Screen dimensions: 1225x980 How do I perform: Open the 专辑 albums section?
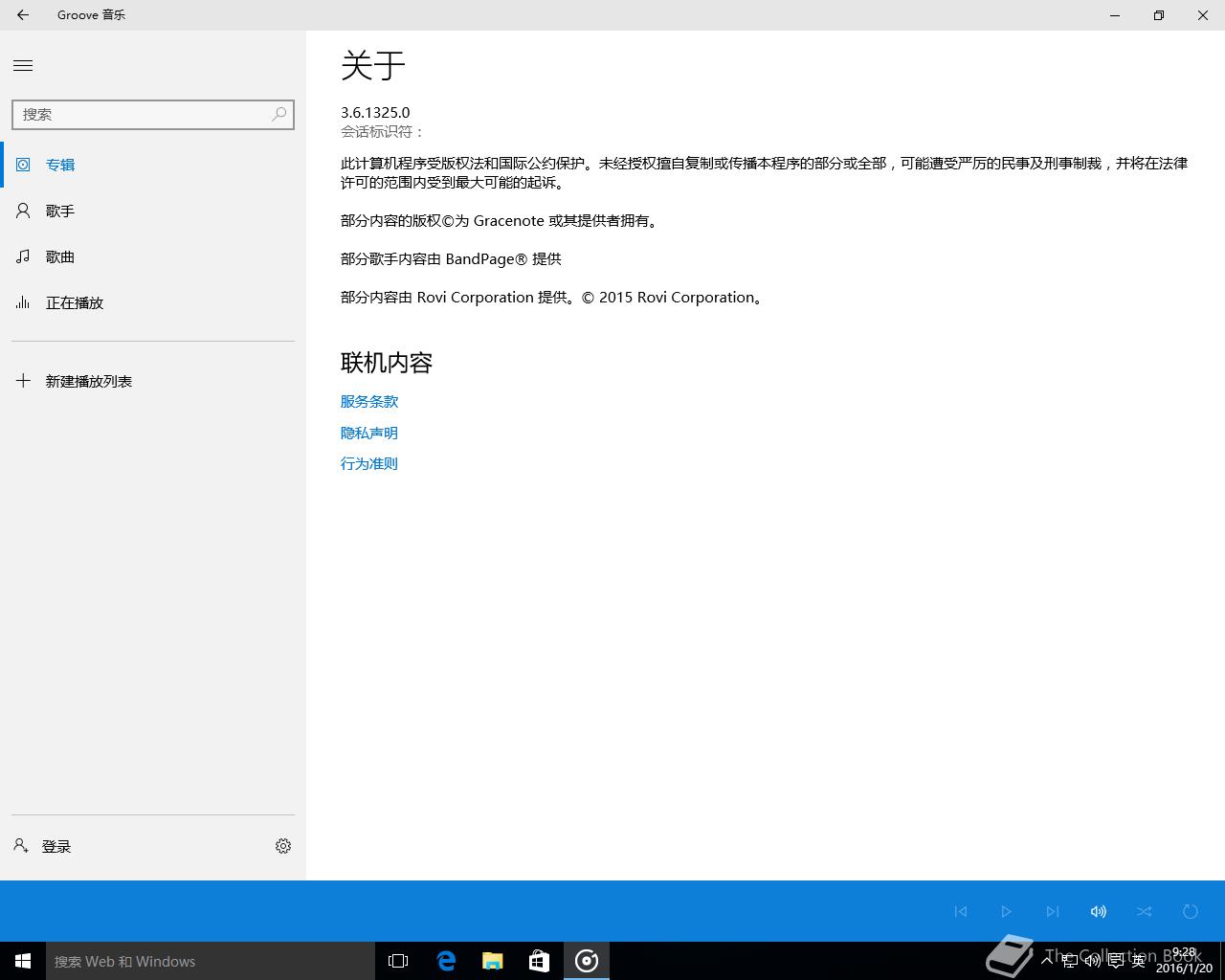(153, 165)
